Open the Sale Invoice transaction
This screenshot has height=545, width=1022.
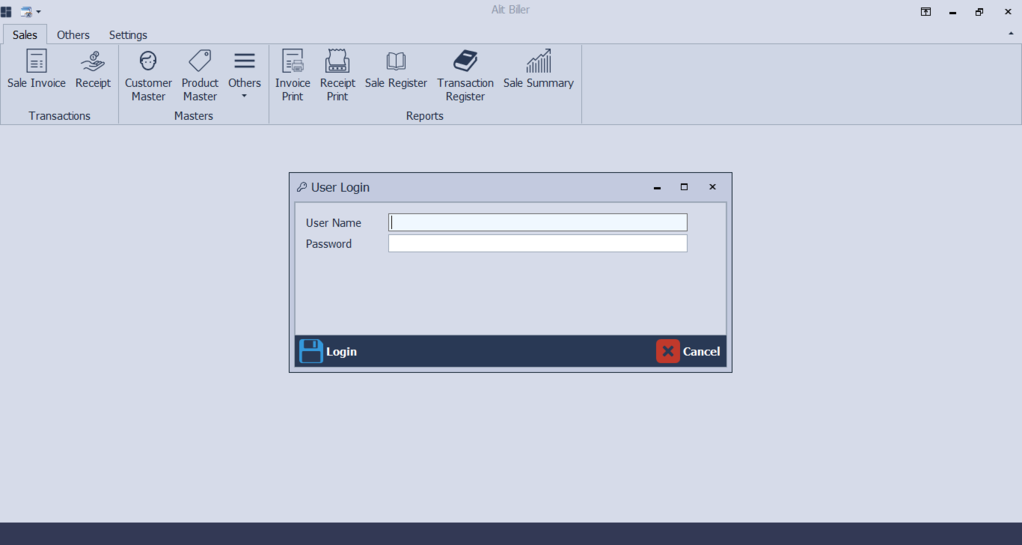[36, 69]
